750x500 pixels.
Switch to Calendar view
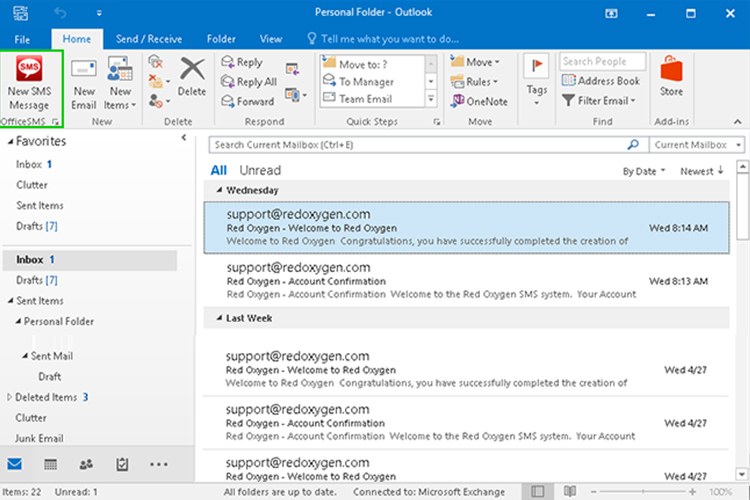click(50, 464)
